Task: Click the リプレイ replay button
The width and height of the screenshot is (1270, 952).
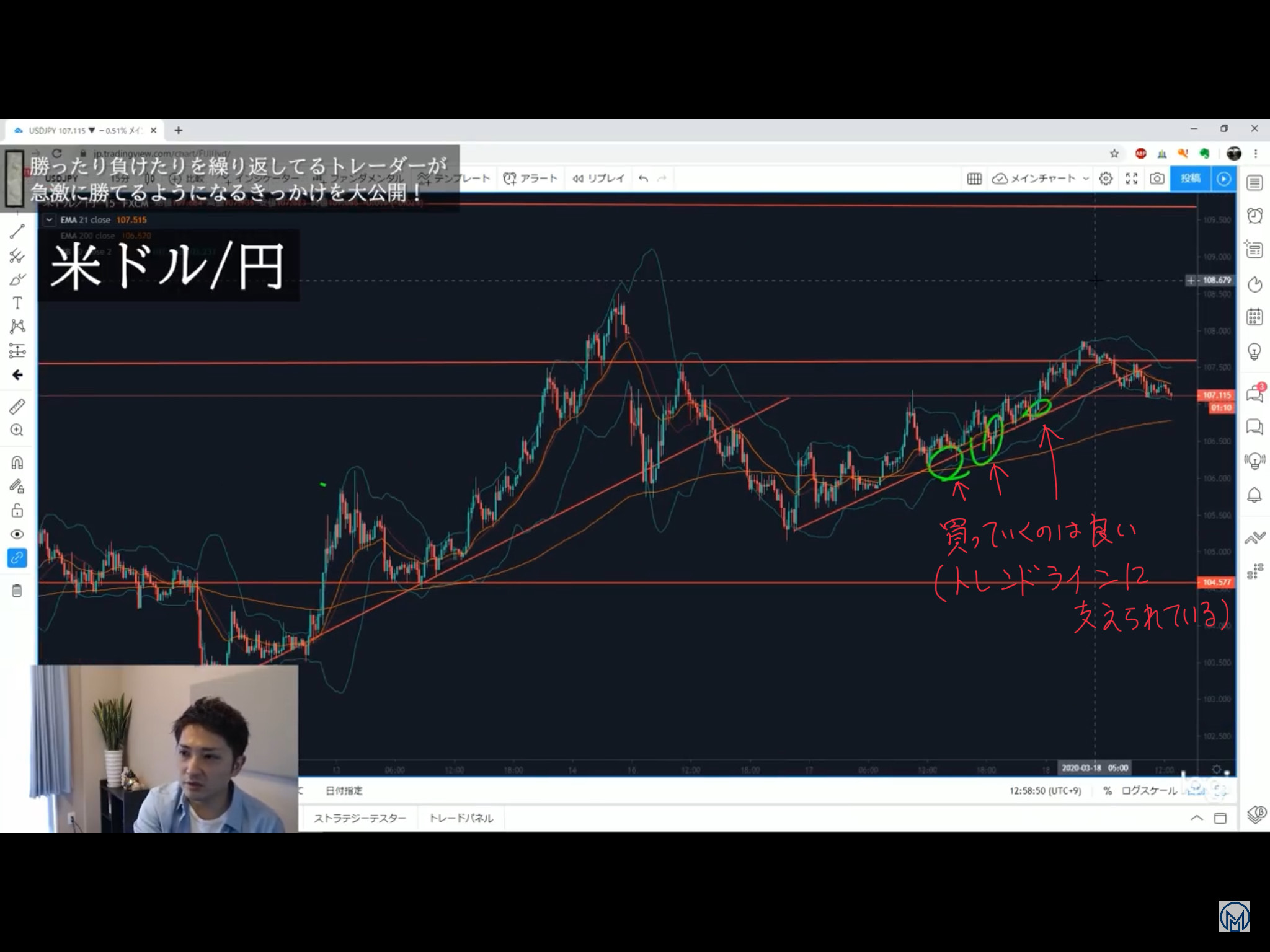Action: 598,178
